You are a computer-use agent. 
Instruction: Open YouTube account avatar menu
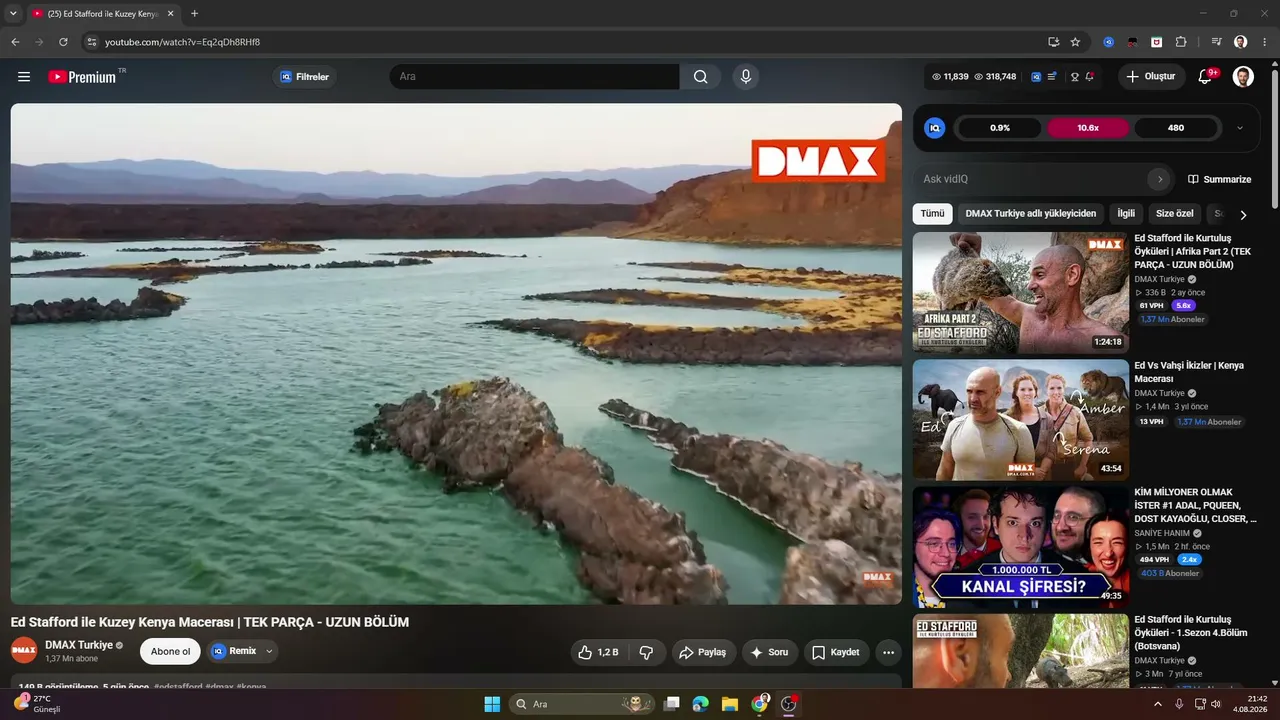[x=1243, y=77]
